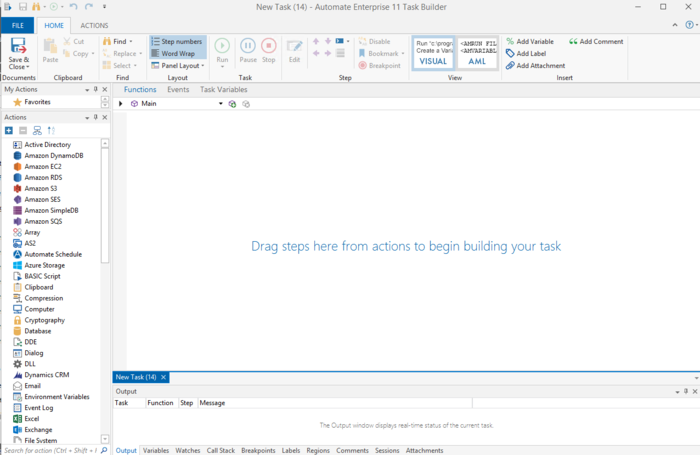Screen dimensions: 700x455
Task: Expand the Main function triangle
Action: [121, 104]
